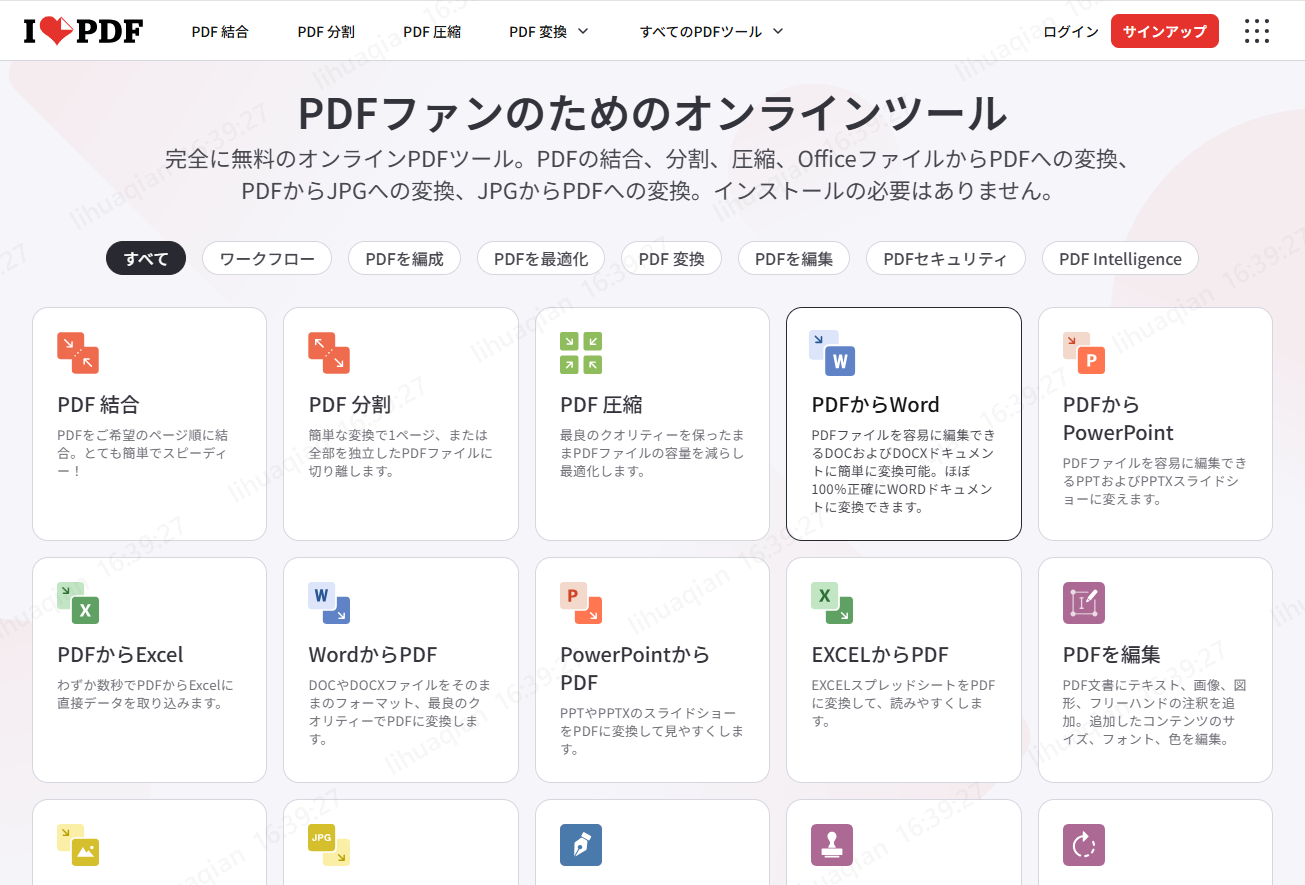Open the blue pen signature tool icon
Screen dimensions: 1305x885
(x=581, y=845)
